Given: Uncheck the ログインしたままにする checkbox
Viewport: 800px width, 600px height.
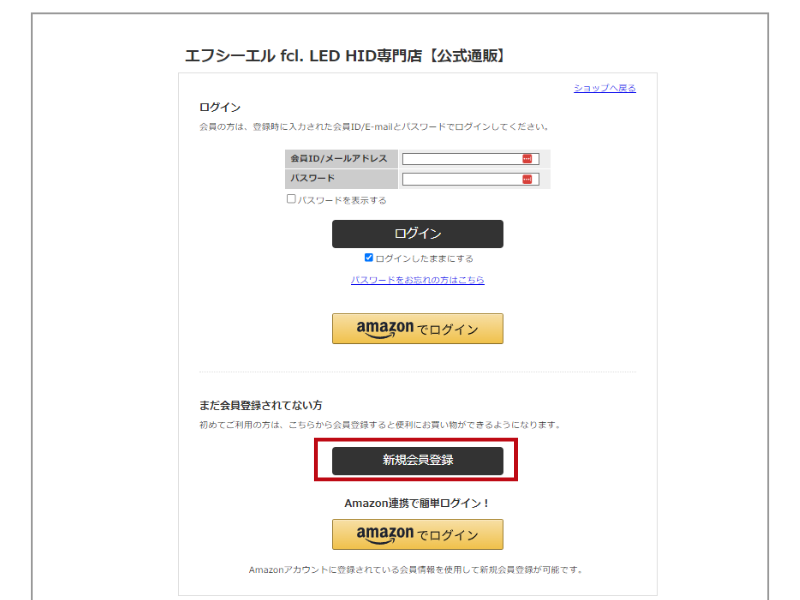Looking at the screenshot, I should click(368, 258).
